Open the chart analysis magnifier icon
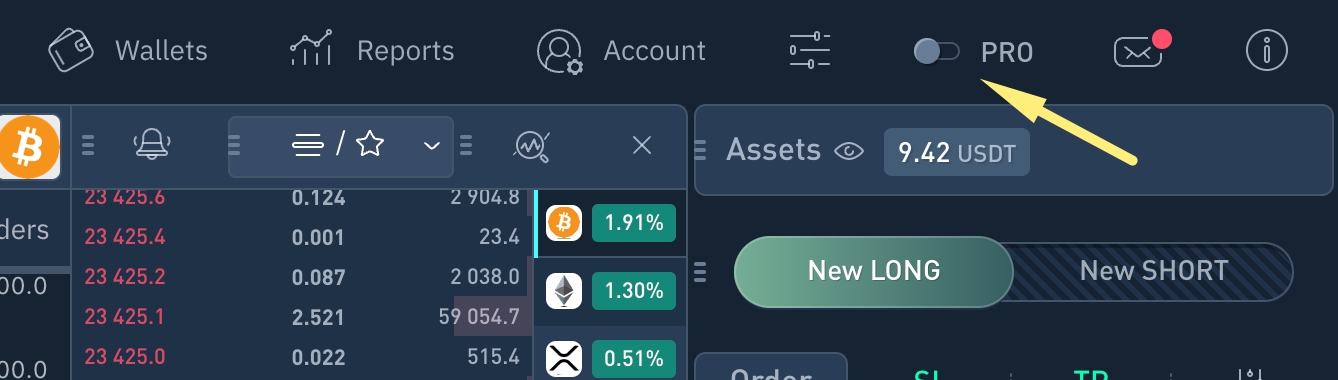The height and width of the screenshot is (380, 1338). pyautogui.click(x=533, y=146)
